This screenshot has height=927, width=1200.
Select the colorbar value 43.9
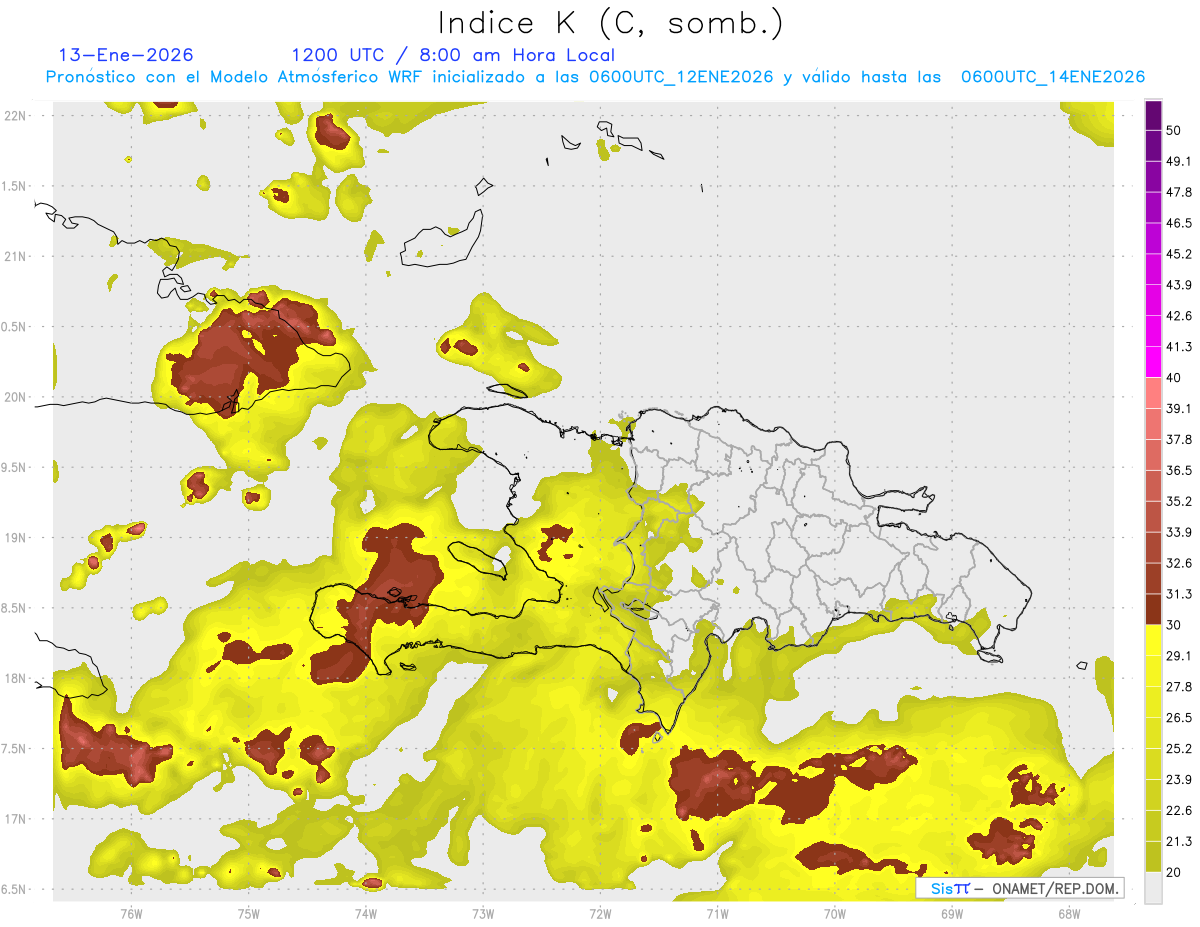pyautogui.click(x=1179, y=285)
